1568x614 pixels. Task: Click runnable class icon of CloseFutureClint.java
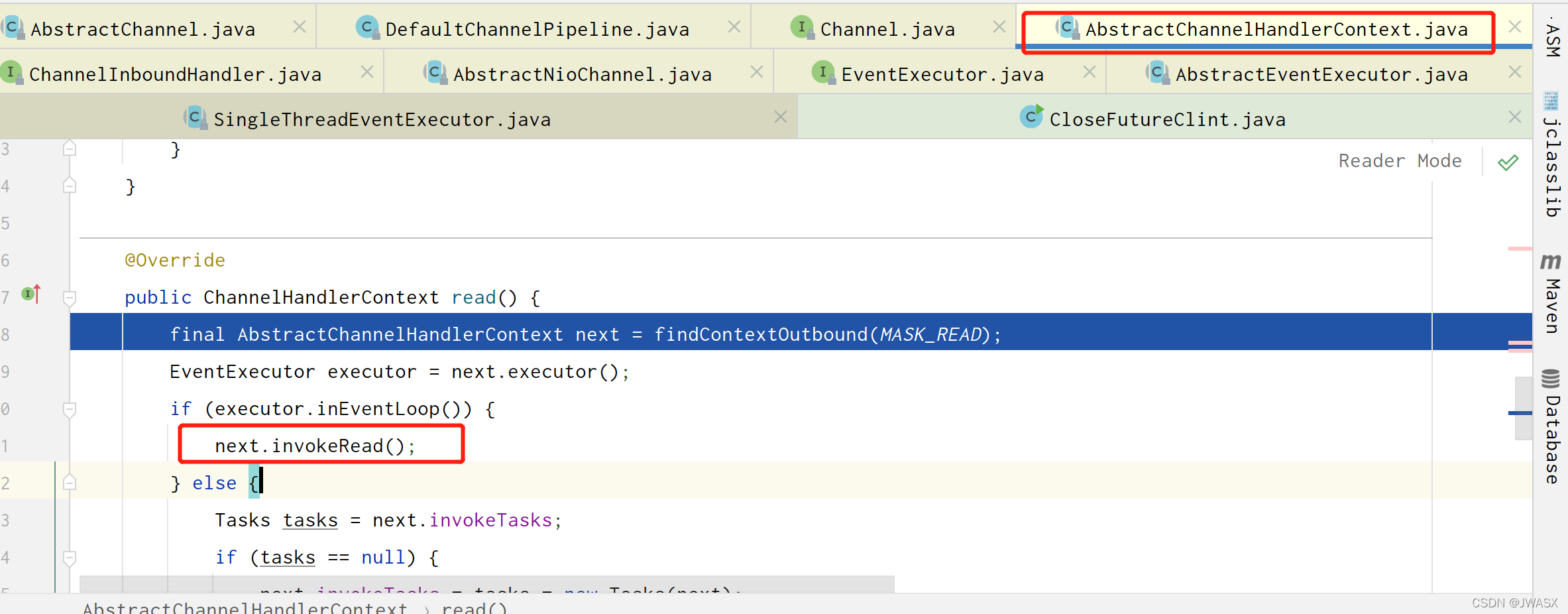[1032, 117]
